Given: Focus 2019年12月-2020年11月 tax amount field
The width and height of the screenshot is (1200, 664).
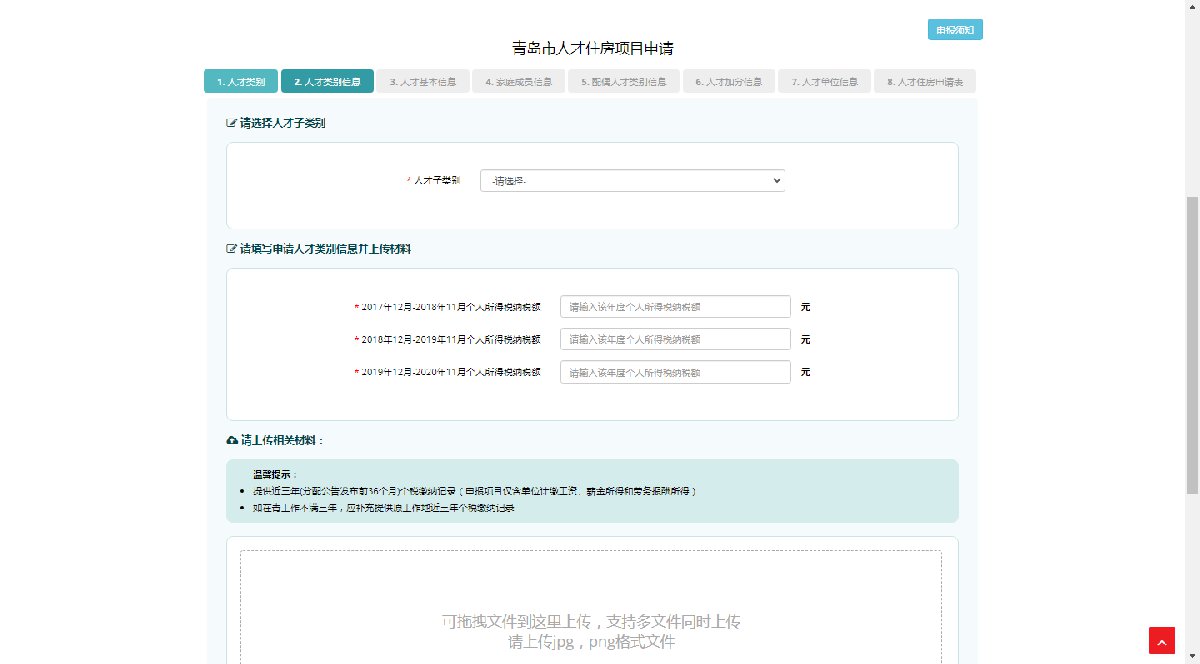Looking at the screenshot, I should [x=675, y=371].
